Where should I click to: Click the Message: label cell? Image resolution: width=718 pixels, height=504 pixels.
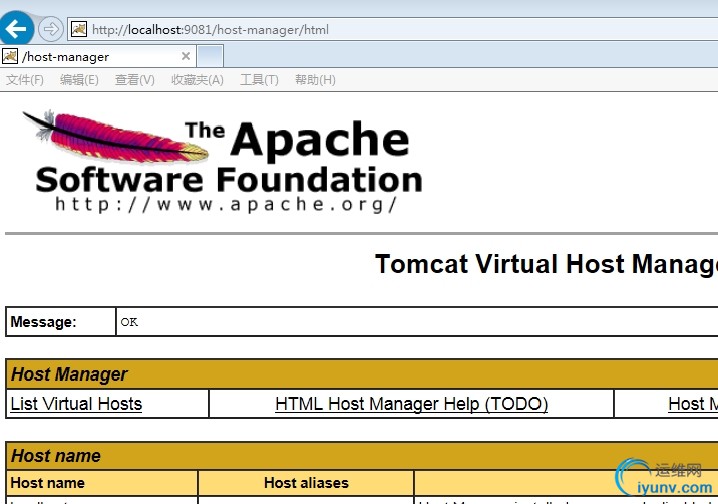(x=61, y=322)
